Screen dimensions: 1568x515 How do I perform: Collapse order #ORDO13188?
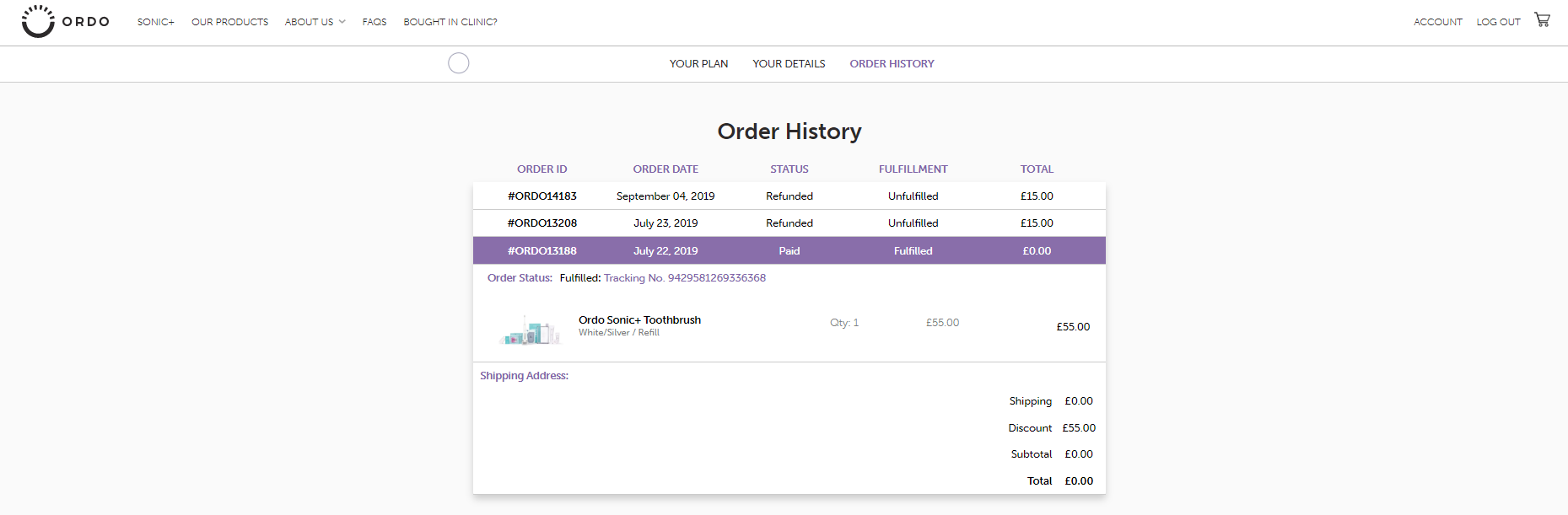789,250
